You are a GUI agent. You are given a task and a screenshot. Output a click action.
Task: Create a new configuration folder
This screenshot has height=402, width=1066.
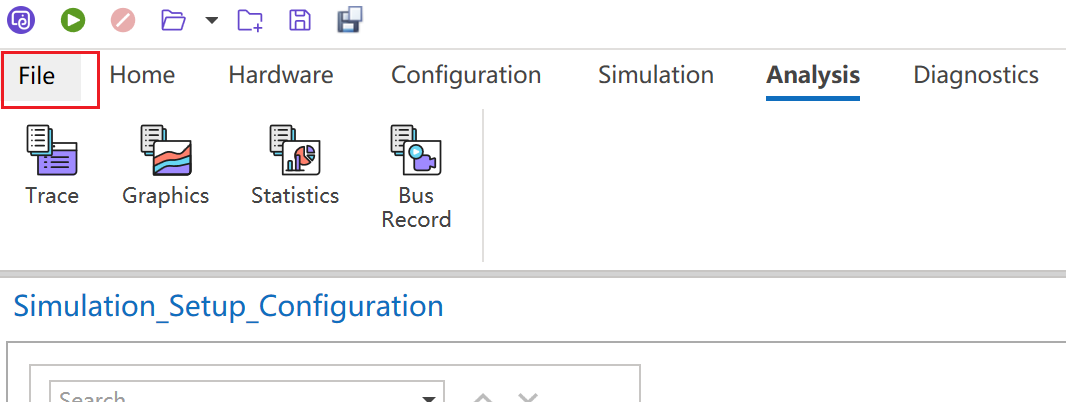[x=250, y=19]
